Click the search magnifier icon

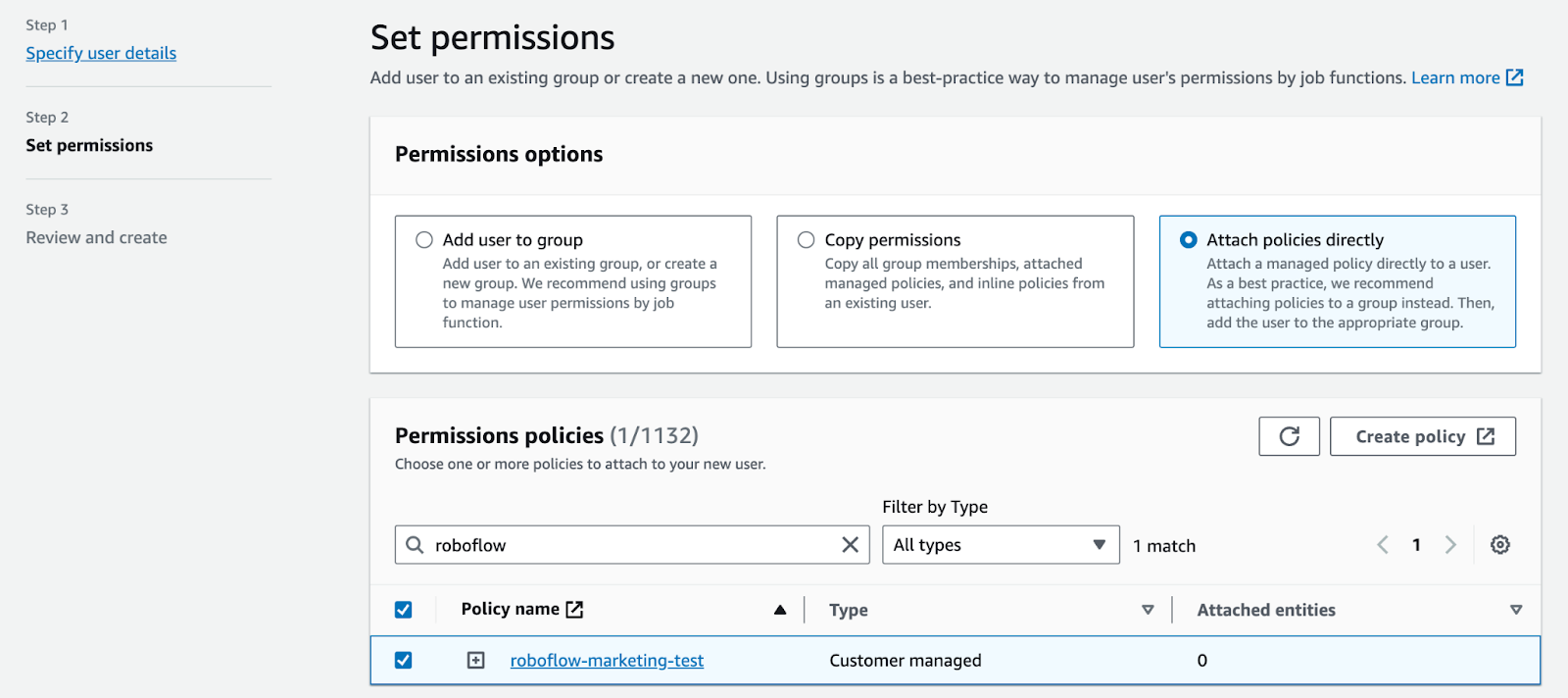416,545
